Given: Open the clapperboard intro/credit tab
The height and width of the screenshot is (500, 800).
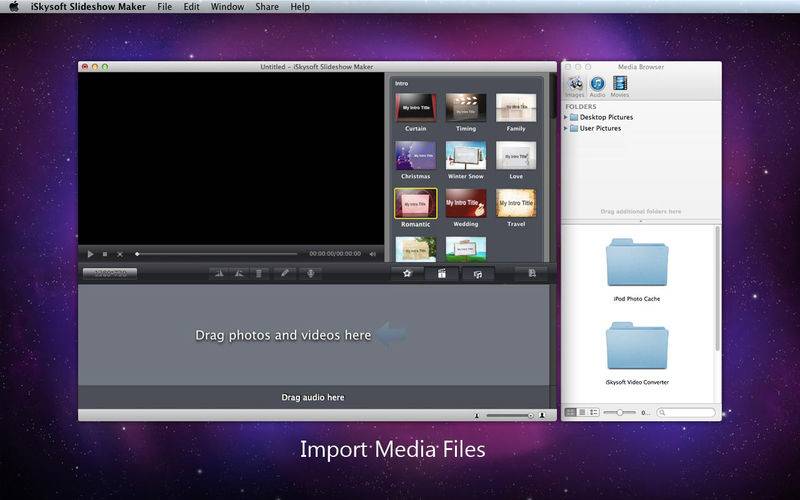Looking at the screenshot, I should click(x=442, y=273).
